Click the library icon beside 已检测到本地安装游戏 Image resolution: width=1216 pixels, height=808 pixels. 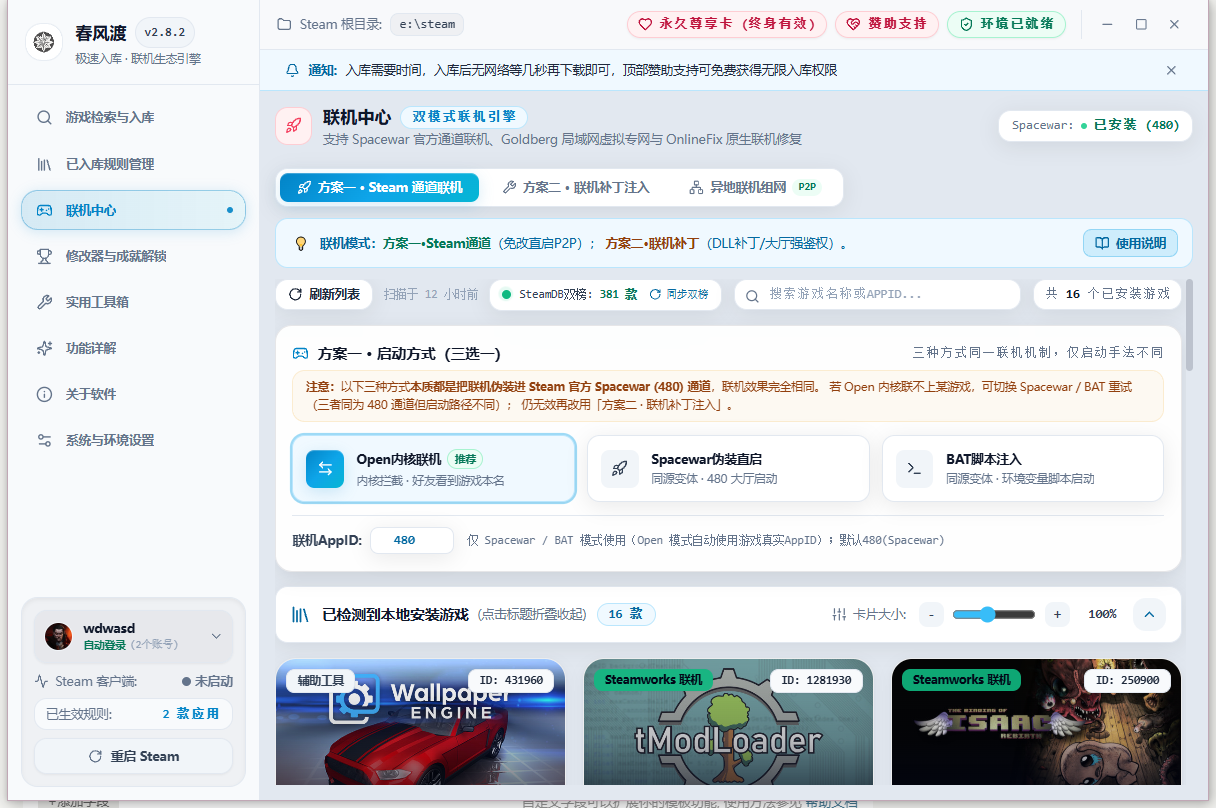300,614
